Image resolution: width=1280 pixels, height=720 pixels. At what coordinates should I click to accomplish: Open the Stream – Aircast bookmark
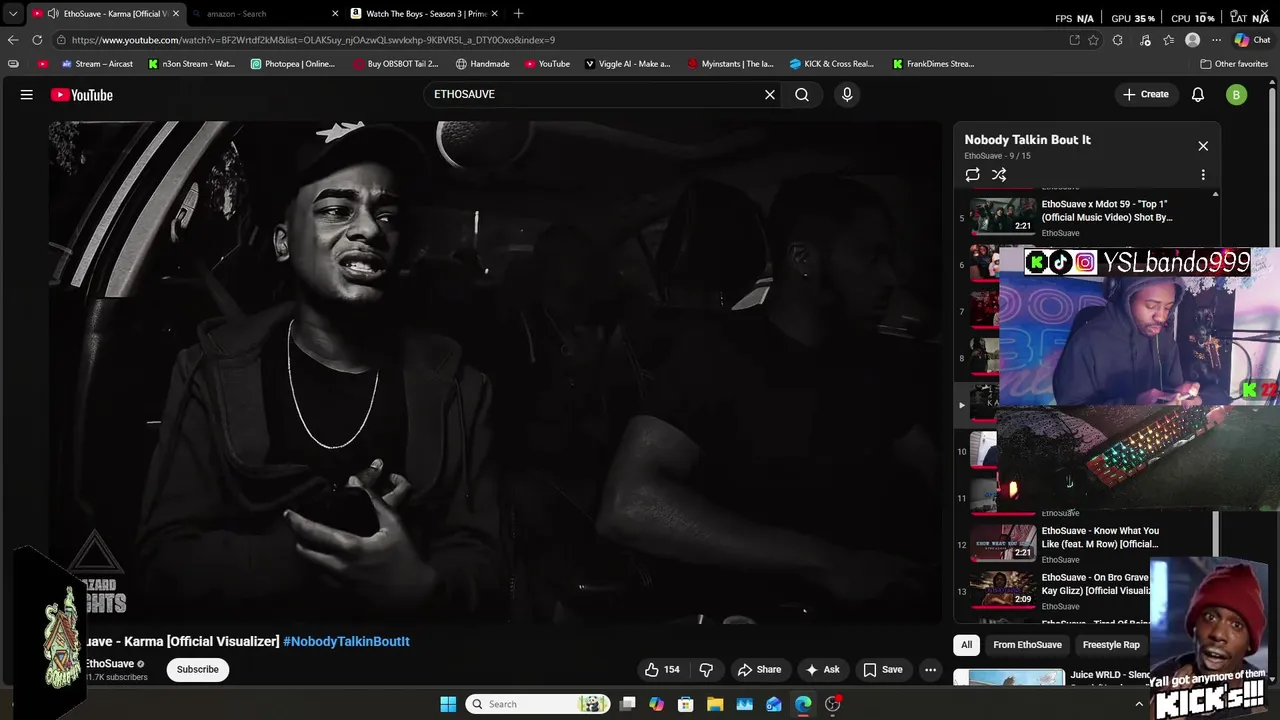pyautogui.click(x=97, y=64)
